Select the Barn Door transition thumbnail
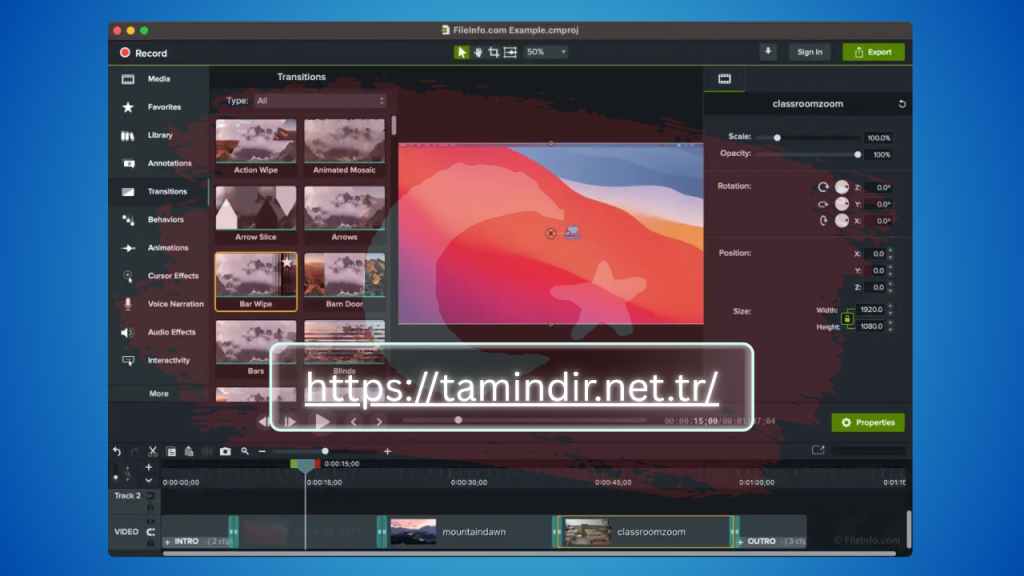The width and height of the screenshot is (1024, 576). [344, 275]
